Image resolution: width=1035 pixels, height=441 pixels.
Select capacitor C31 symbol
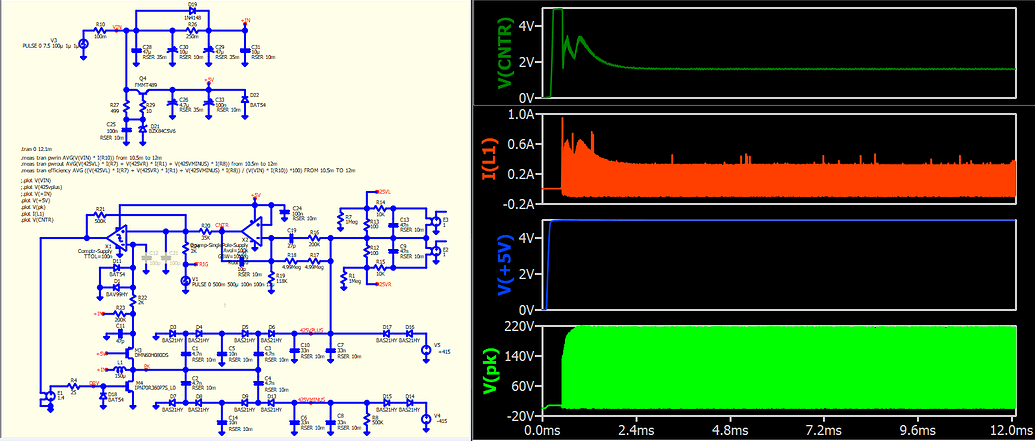[x=245, y=50]
